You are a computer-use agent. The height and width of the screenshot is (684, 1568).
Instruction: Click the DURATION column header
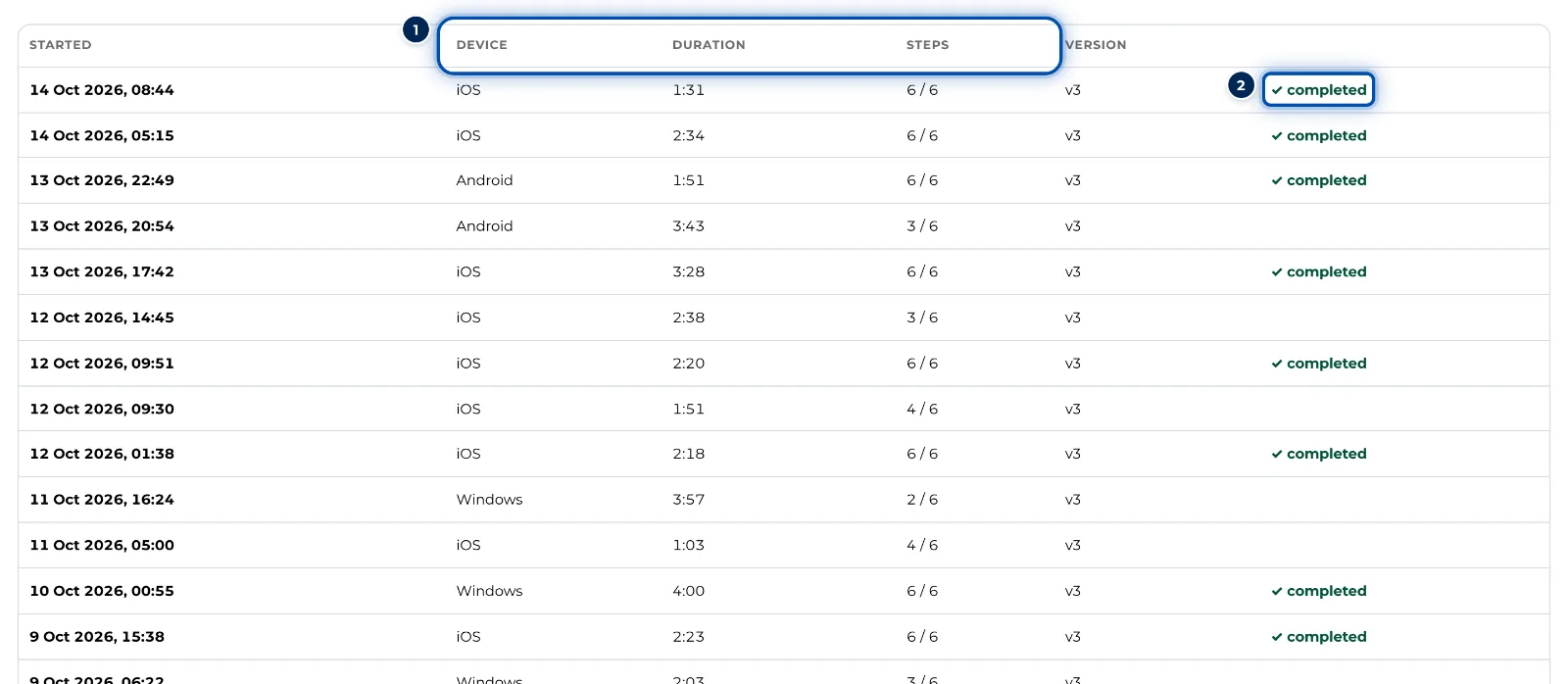click(709, 45)
